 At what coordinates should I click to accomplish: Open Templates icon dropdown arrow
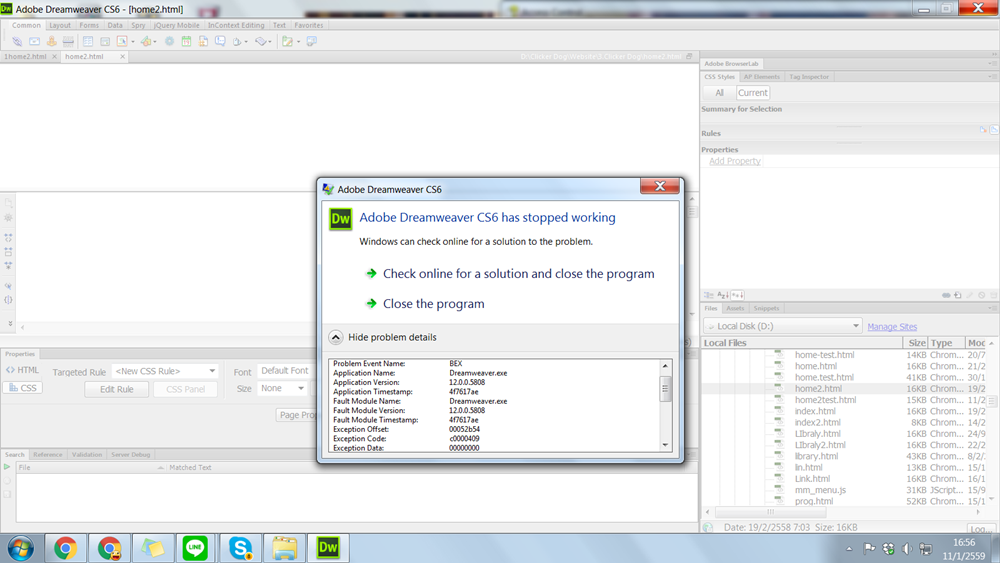[298, 42]
